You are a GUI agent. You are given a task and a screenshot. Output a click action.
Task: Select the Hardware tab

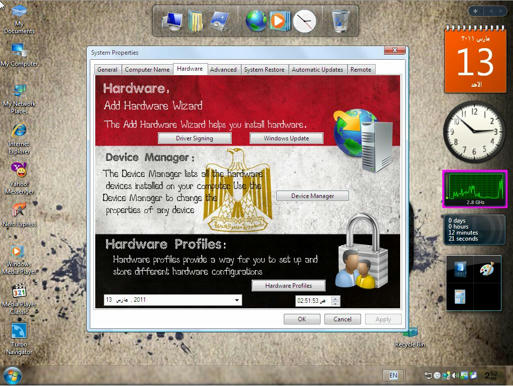tap(190, 69)
